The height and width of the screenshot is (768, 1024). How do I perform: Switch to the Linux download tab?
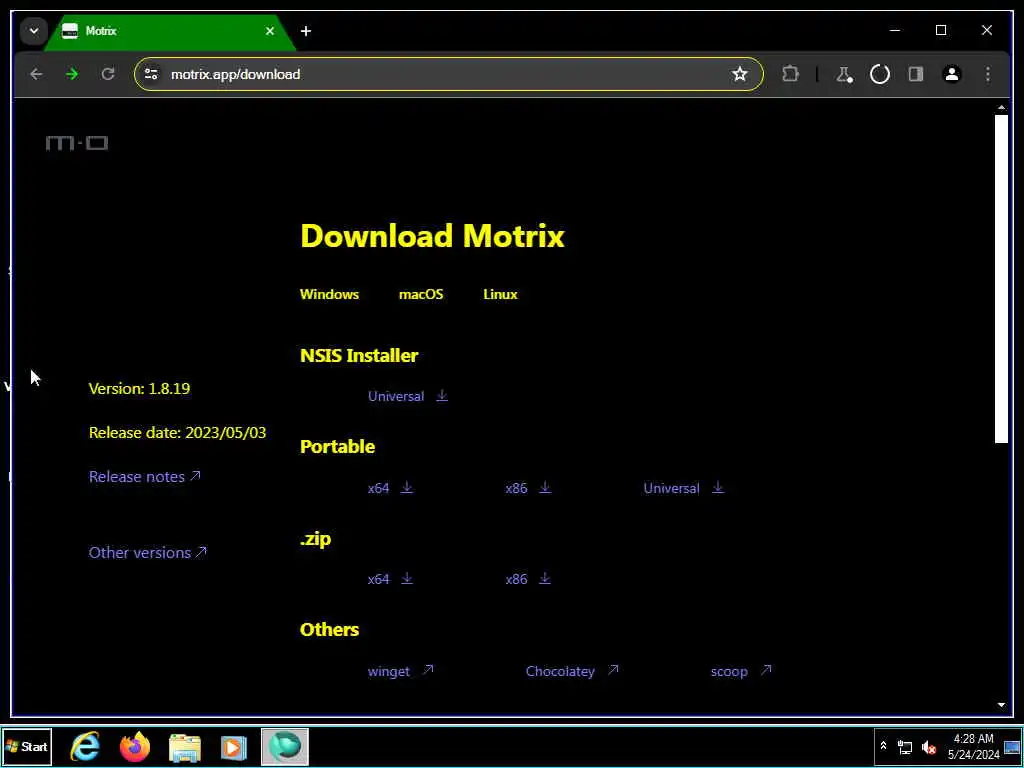500,294
